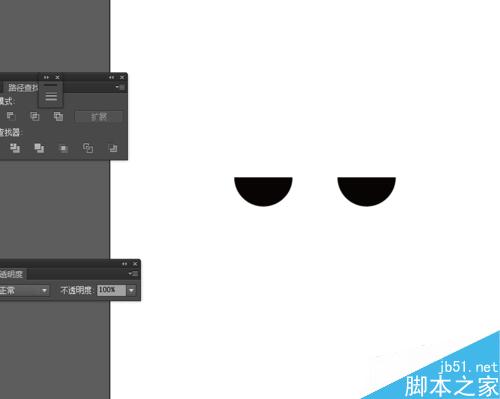Close the Pathfinder panel

[x=122, y=77]
